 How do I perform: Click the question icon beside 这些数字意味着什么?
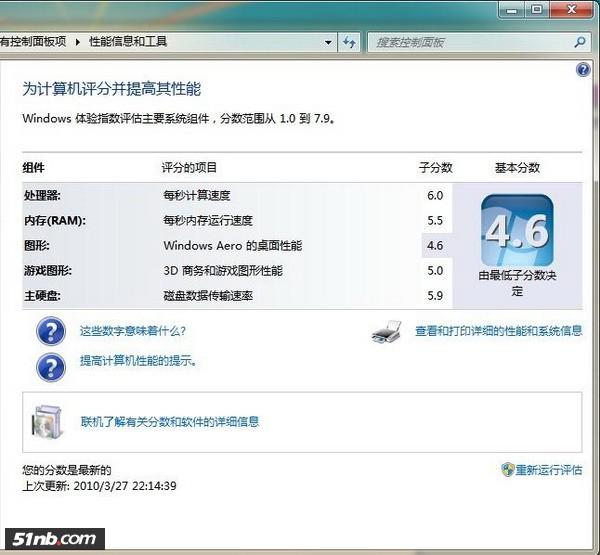coord(50,331)
